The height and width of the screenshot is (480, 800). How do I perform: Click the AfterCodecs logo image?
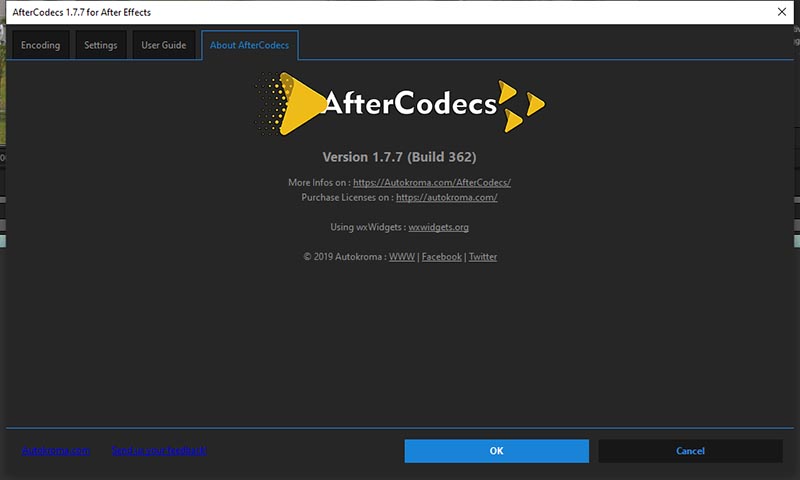point(399,104)
